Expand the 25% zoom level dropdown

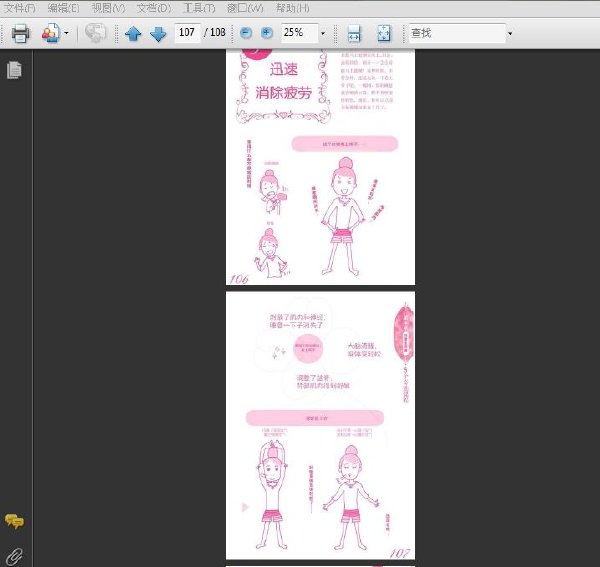coord(323,33)
